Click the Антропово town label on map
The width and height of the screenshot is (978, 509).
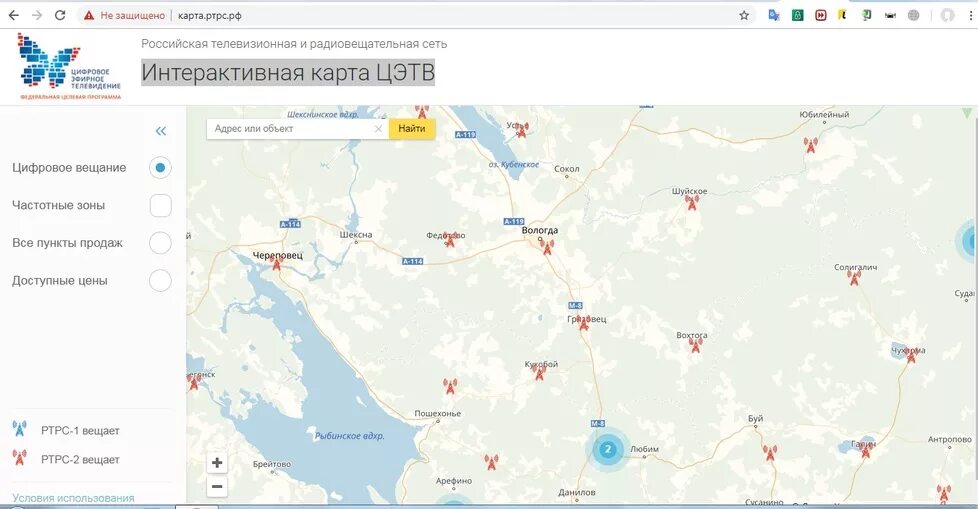point(949,440)
